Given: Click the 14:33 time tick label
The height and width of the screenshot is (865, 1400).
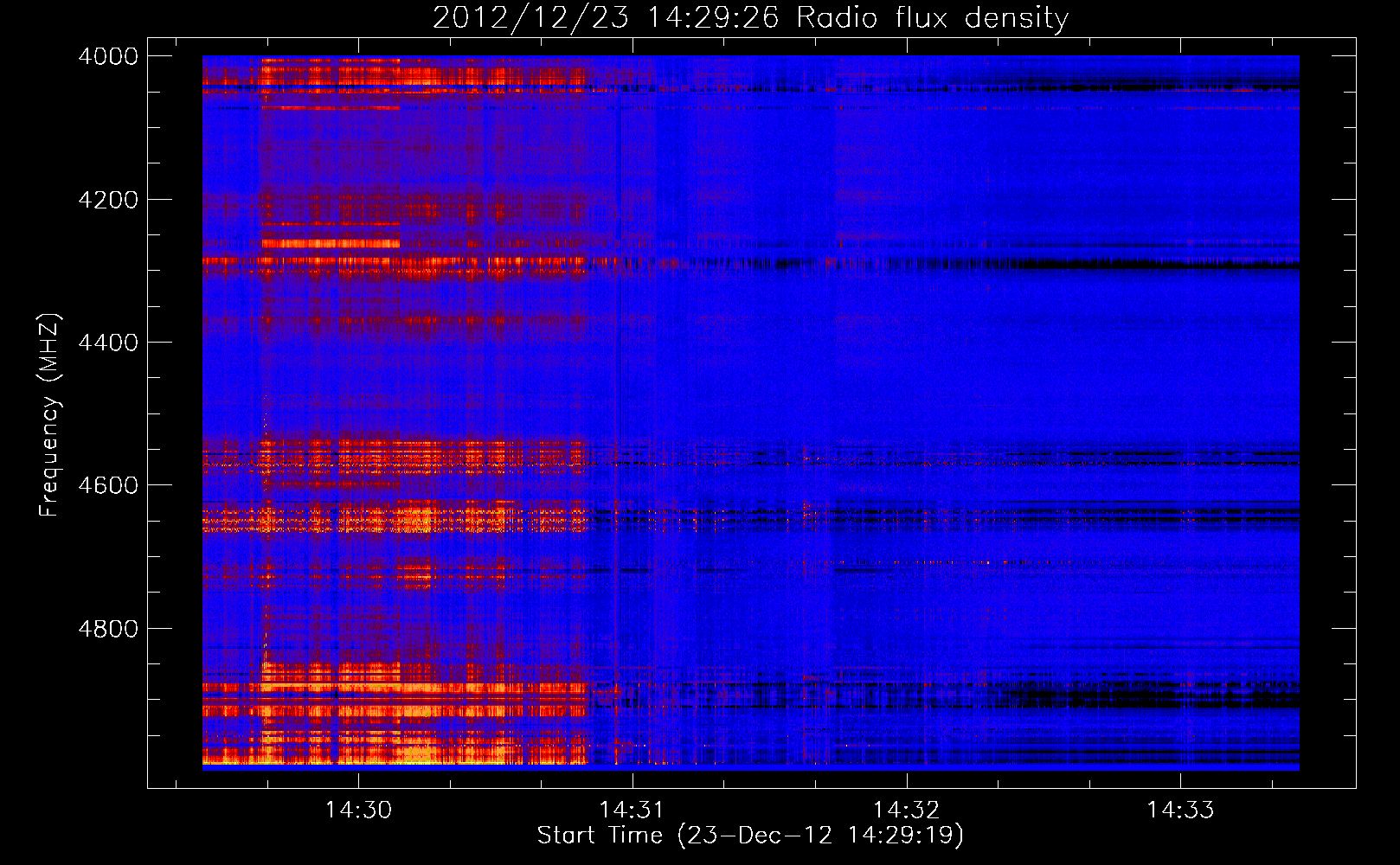Looking at the screenshot, I should (x=1180, y=810).
